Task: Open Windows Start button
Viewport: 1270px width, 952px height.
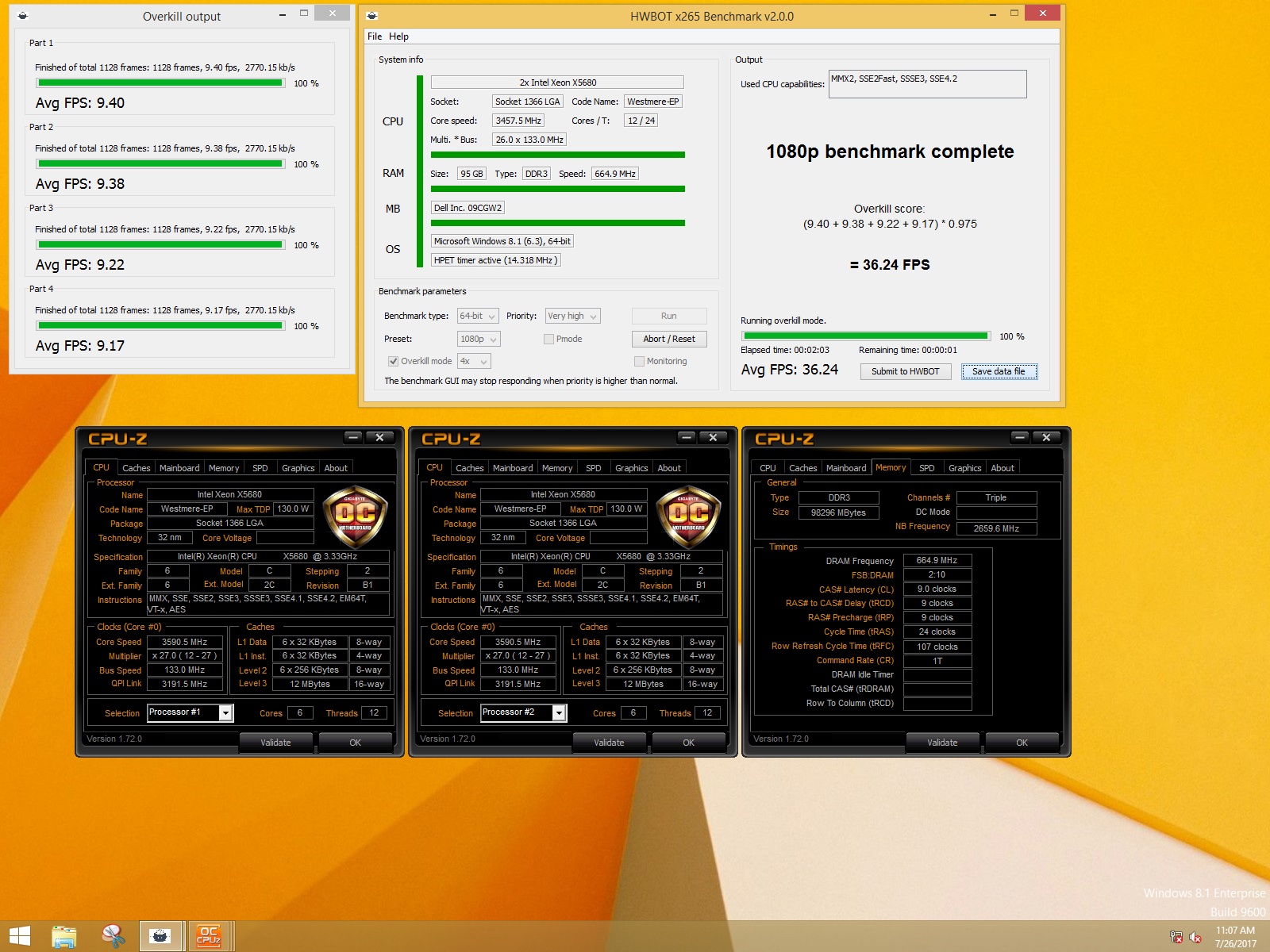Action: 20,936
